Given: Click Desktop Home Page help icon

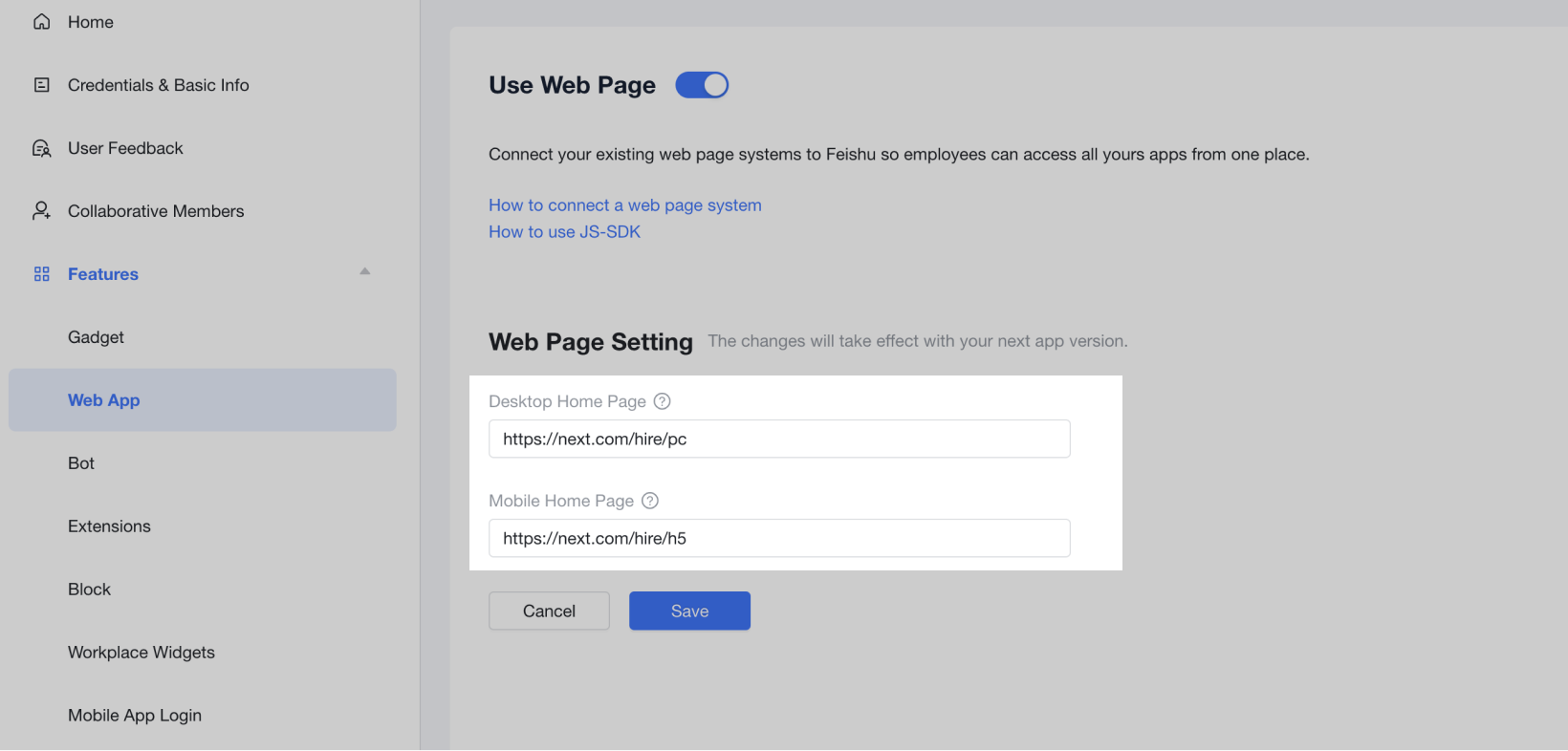Looking at the screenshot, I should [662, 401].
